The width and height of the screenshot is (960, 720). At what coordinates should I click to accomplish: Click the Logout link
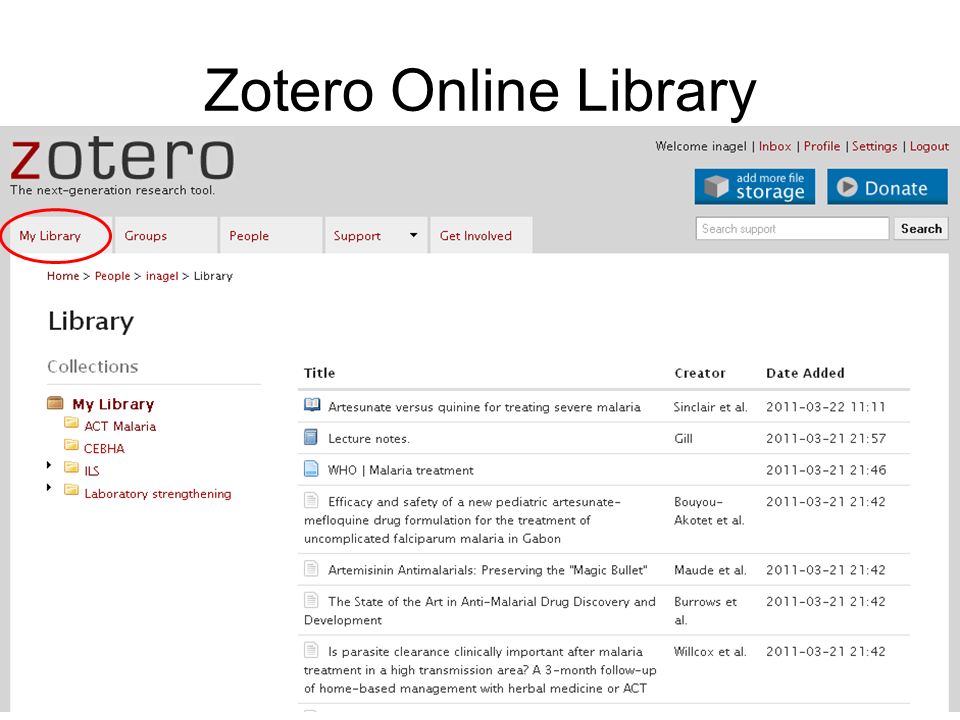(x=929, y=146)
